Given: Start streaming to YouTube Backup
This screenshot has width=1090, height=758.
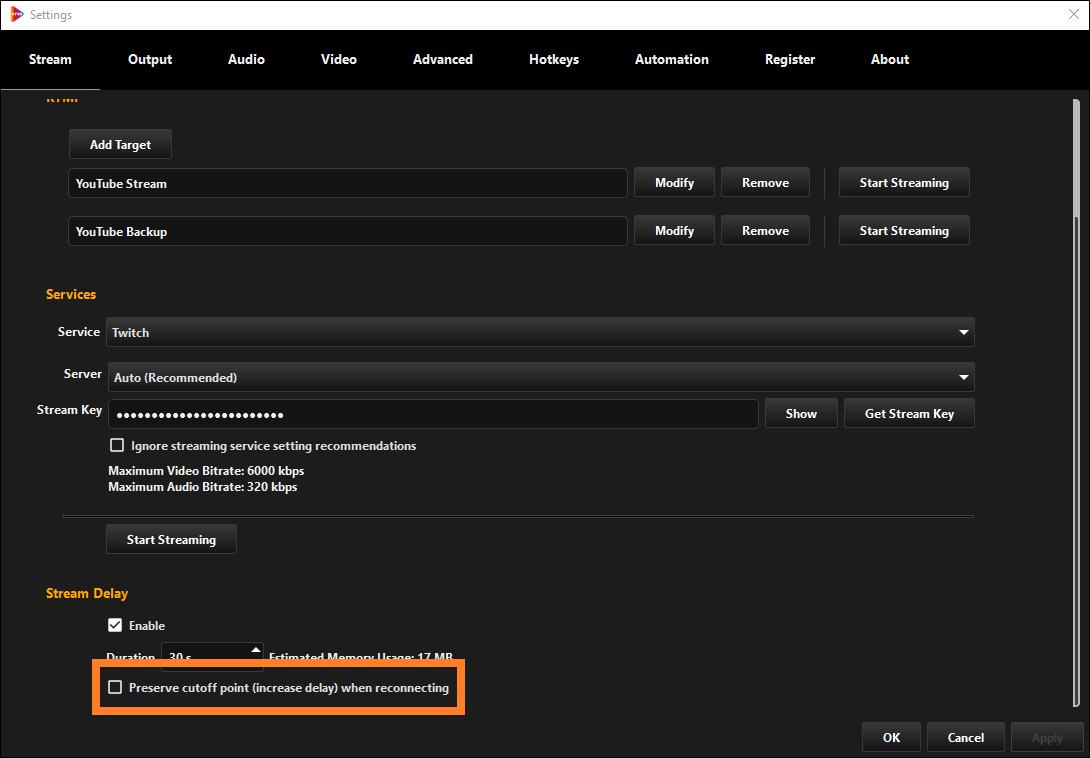Looking at the screenshot, I should click(x=904, y=230).
